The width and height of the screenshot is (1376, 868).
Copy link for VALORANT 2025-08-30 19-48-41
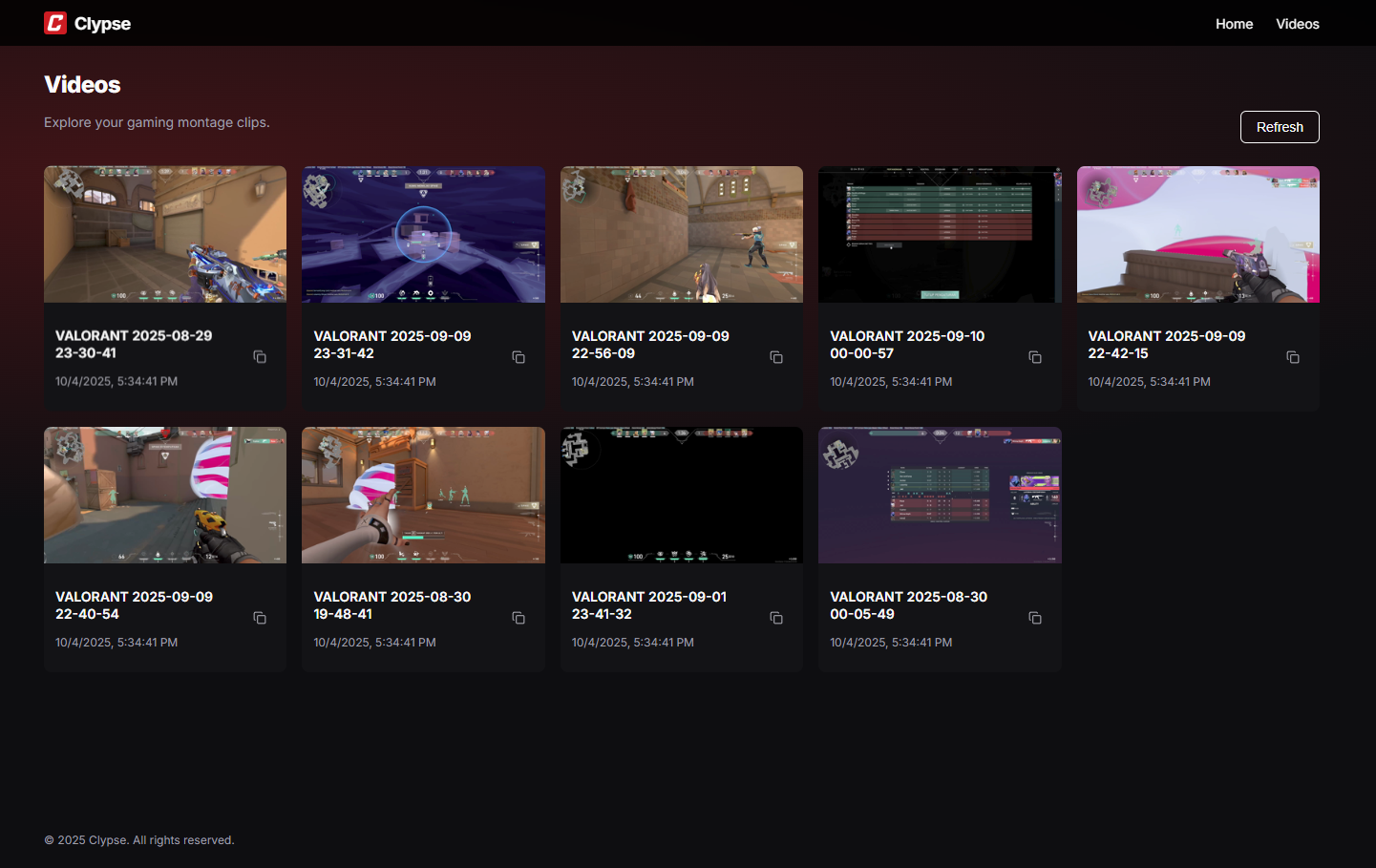(x=519, y=618)
